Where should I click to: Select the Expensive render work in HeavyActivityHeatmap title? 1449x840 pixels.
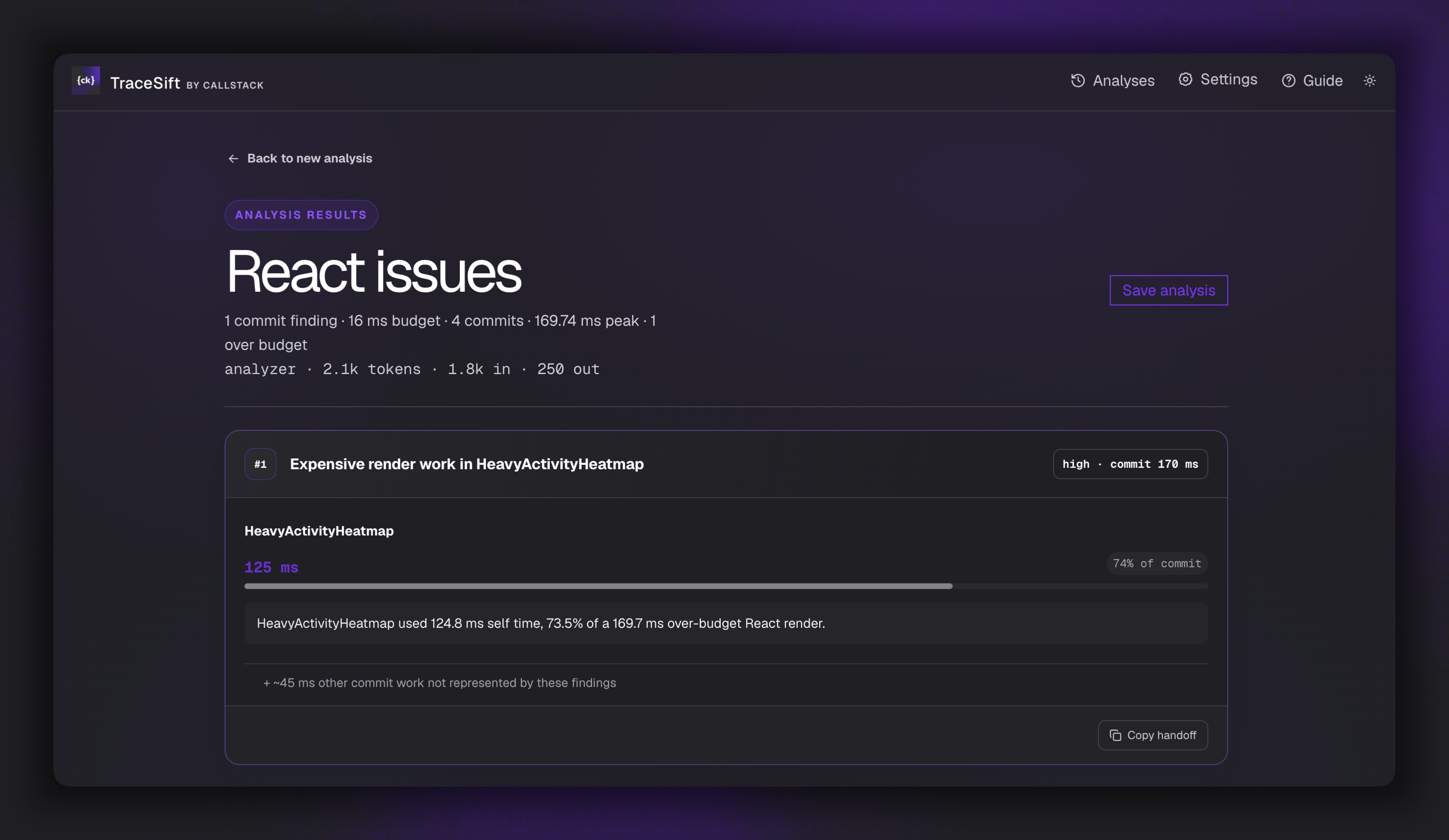coord(467,464)
